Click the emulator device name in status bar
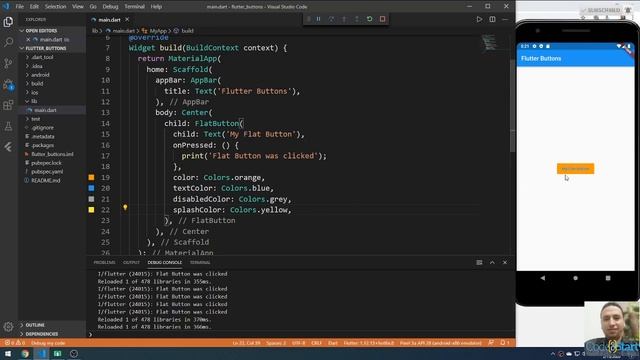This screenshot has width=640, height=360. pos(441,343)
